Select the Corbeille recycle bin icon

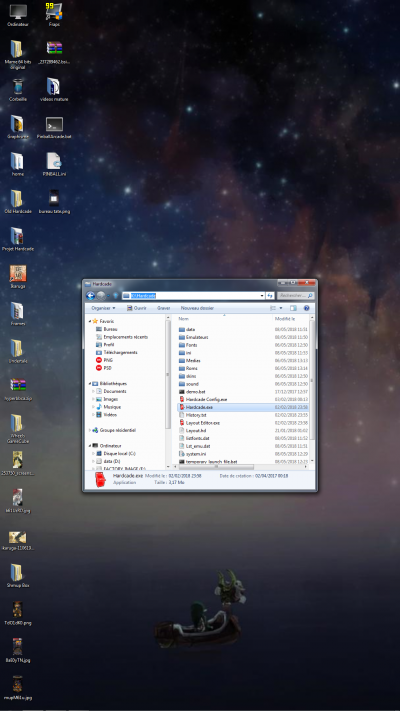18,90
